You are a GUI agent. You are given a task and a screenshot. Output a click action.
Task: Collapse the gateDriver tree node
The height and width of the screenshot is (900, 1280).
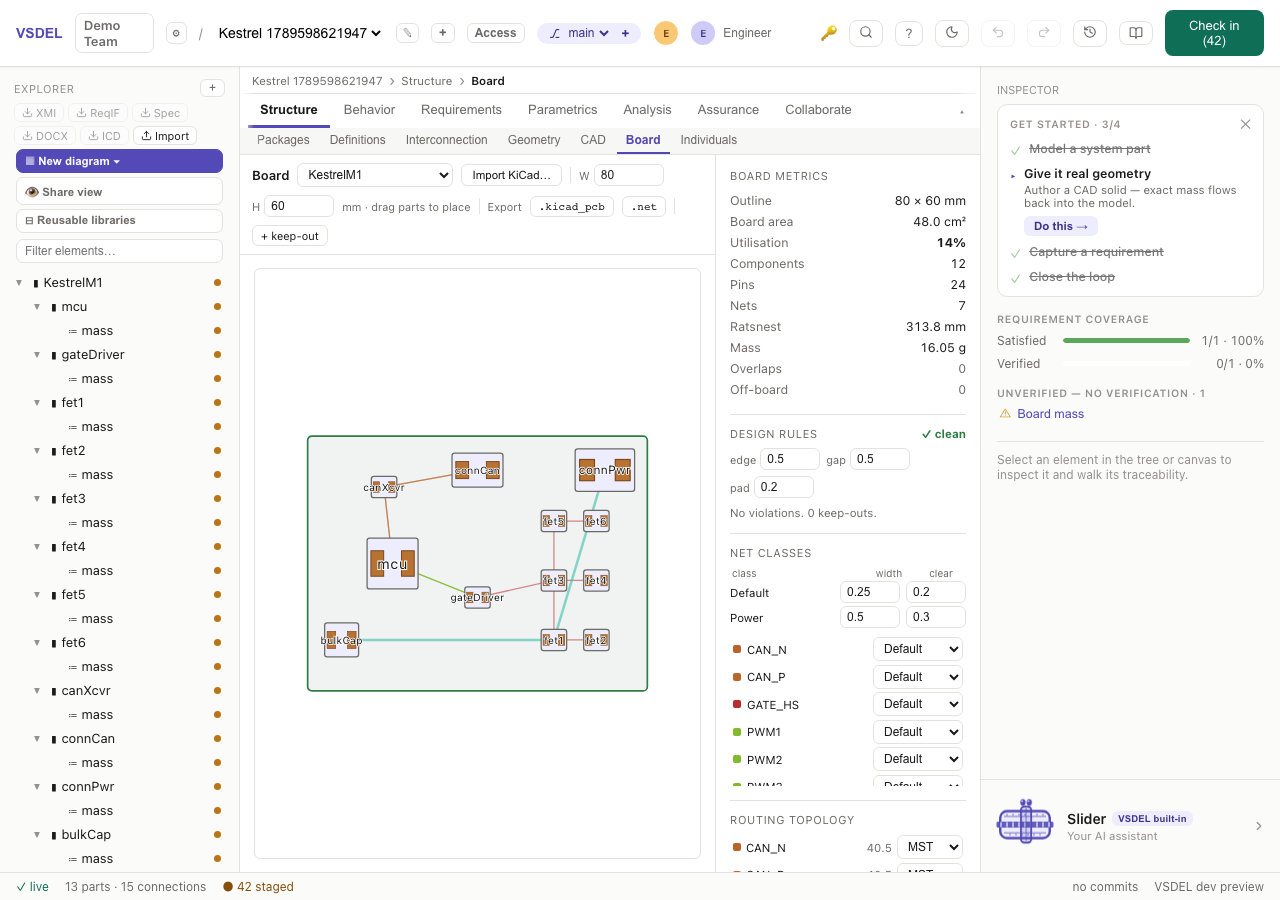tap(37, 355)
